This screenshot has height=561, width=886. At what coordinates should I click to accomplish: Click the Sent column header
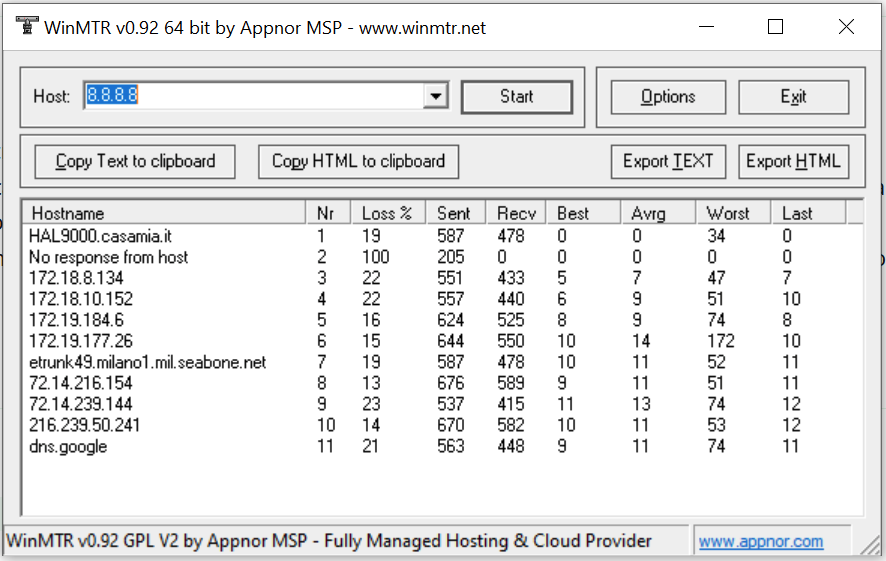[x=455, y=214]
